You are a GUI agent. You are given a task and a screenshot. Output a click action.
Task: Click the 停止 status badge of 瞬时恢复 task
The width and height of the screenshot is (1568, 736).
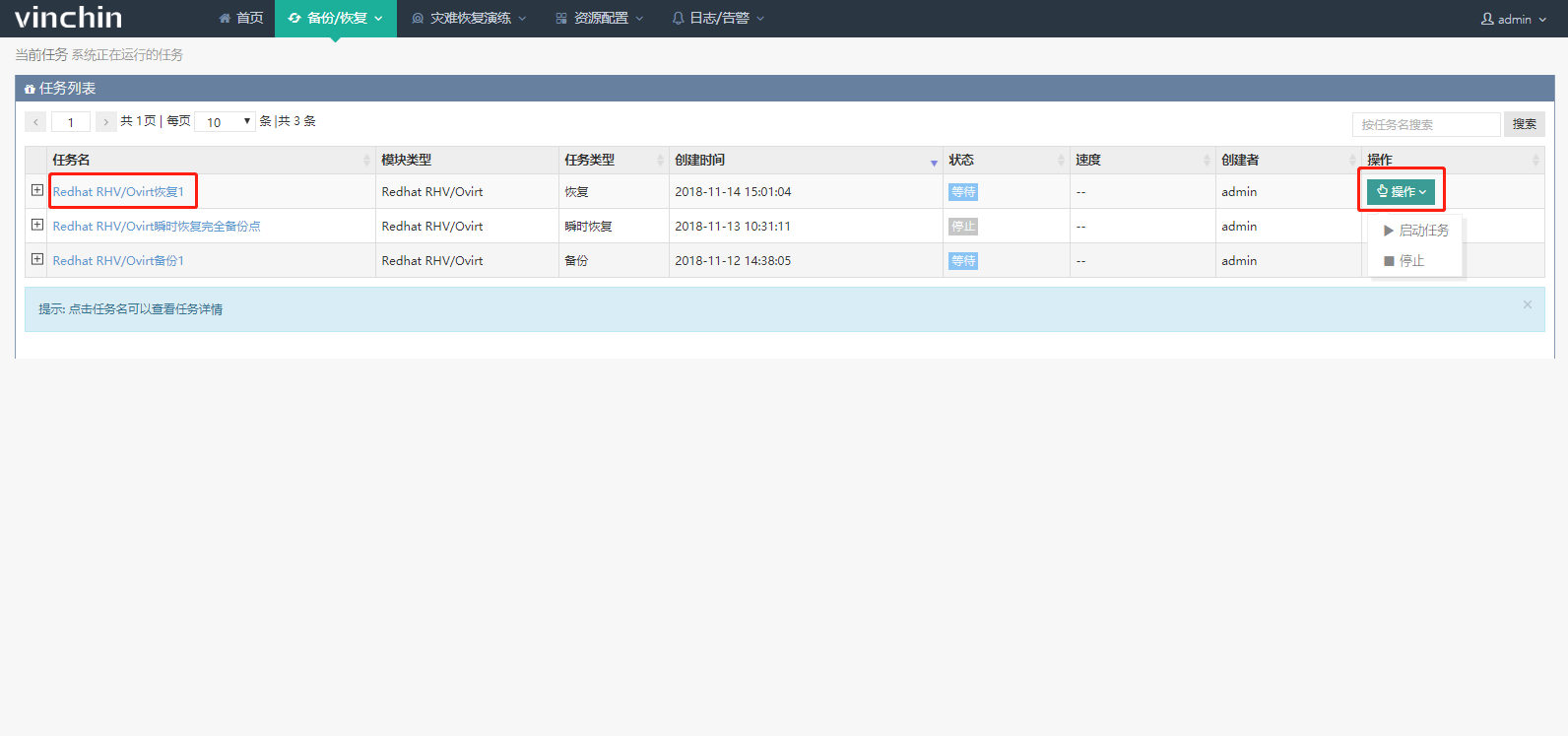click(x=963, y=227)
